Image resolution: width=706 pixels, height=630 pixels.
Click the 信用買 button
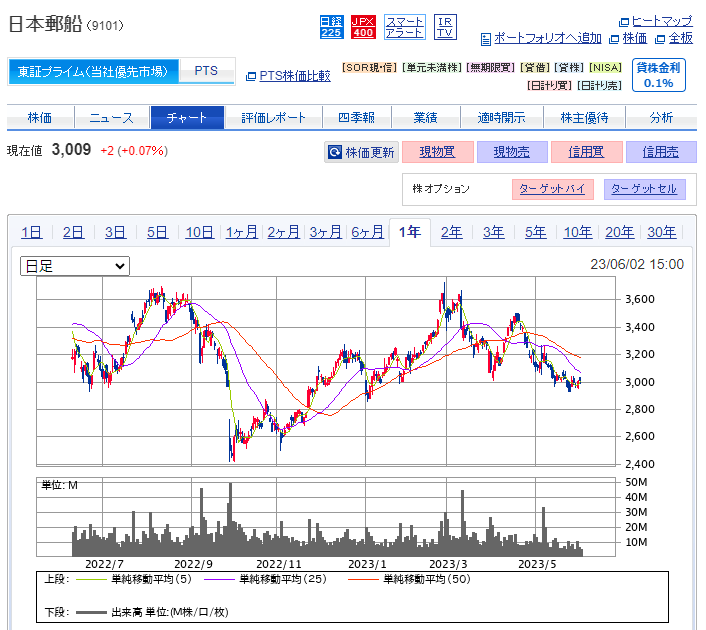[x=587, y=152]
